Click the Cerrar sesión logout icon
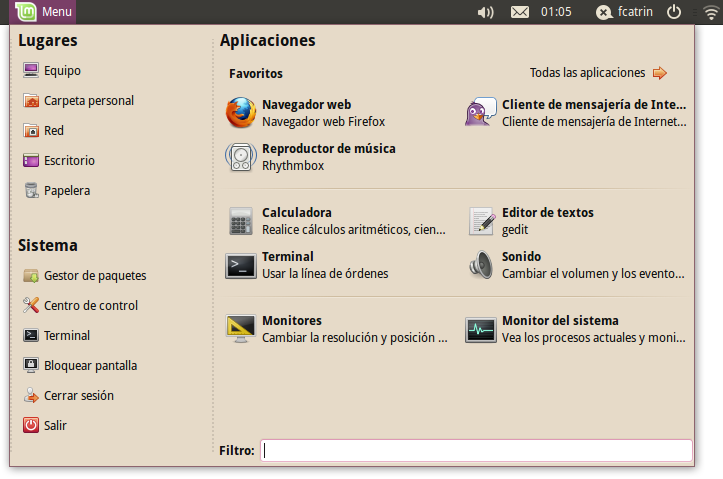The height and width of the screenshot is (479, 723). pyautogui.click(x=31, y=395)
